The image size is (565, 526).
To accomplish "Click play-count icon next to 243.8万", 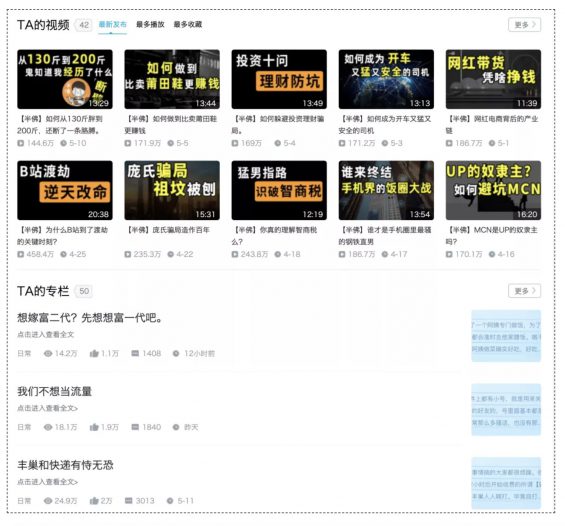I will [235, 254].
